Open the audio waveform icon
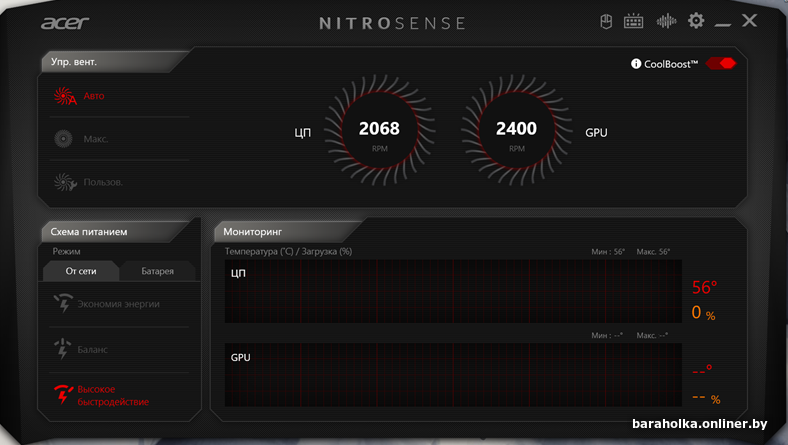The image size is (788, 445). (666, 21)
